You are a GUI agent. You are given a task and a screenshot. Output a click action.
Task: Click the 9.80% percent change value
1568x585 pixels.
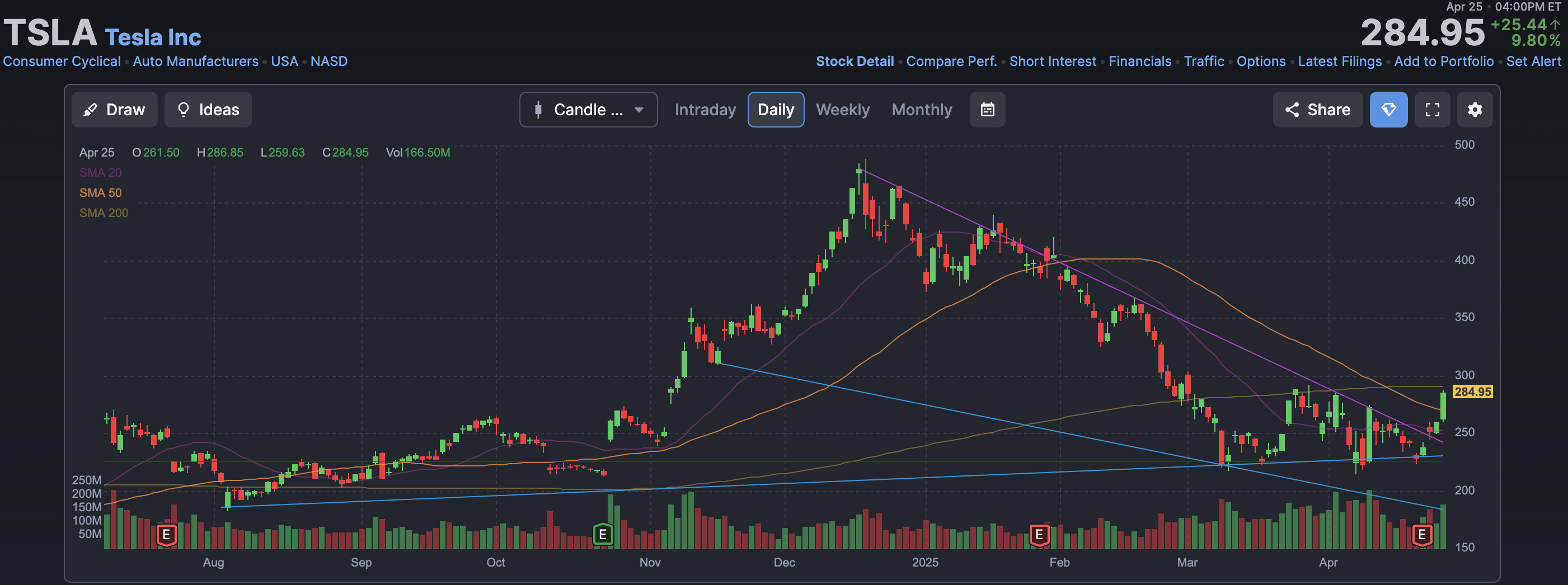[1536, 41]
